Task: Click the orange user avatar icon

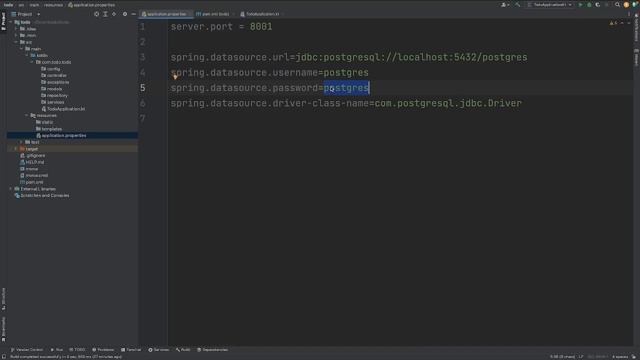Action: 626,5
